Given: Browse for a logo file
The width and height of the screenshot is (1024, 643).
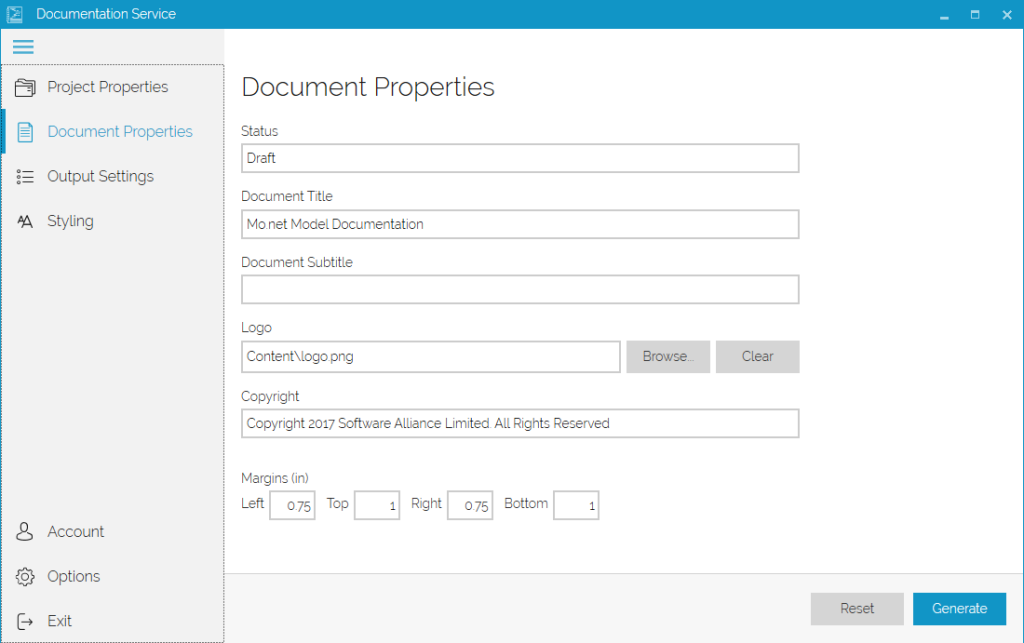Looking at the screenshot, I should pos(667,356).
